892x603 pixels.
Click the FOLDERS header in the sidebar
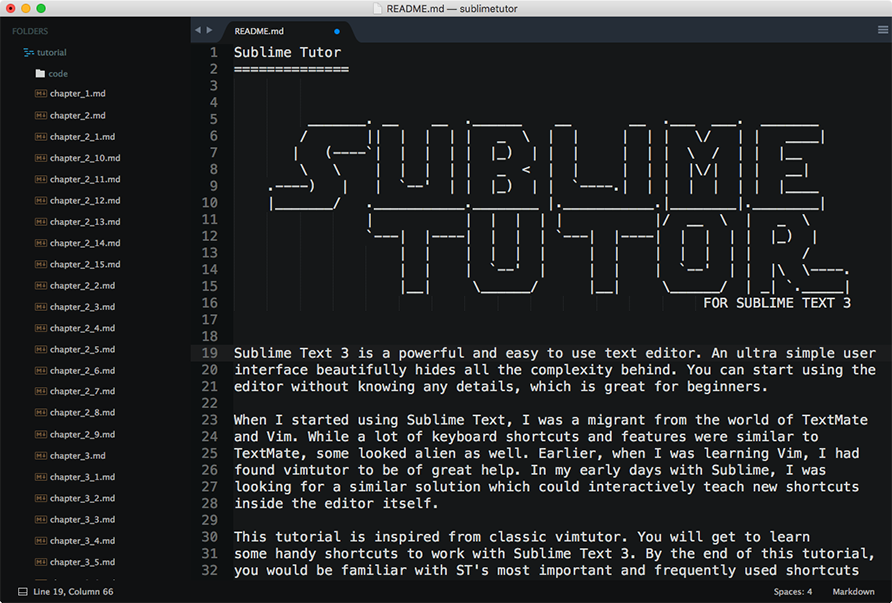(30, 31)
